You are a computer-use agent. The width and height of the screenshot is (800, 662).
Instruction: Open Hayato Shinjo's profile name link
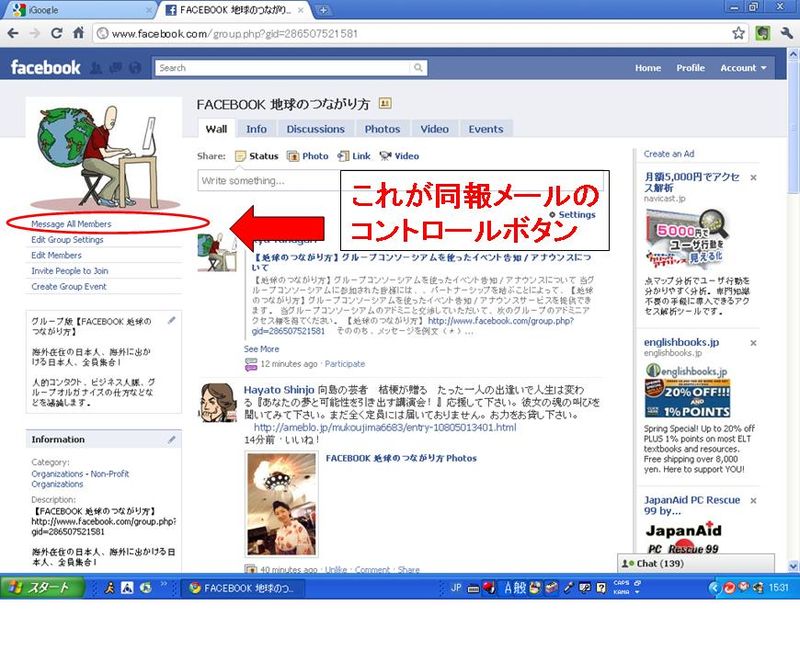click(x=279, y=390)
